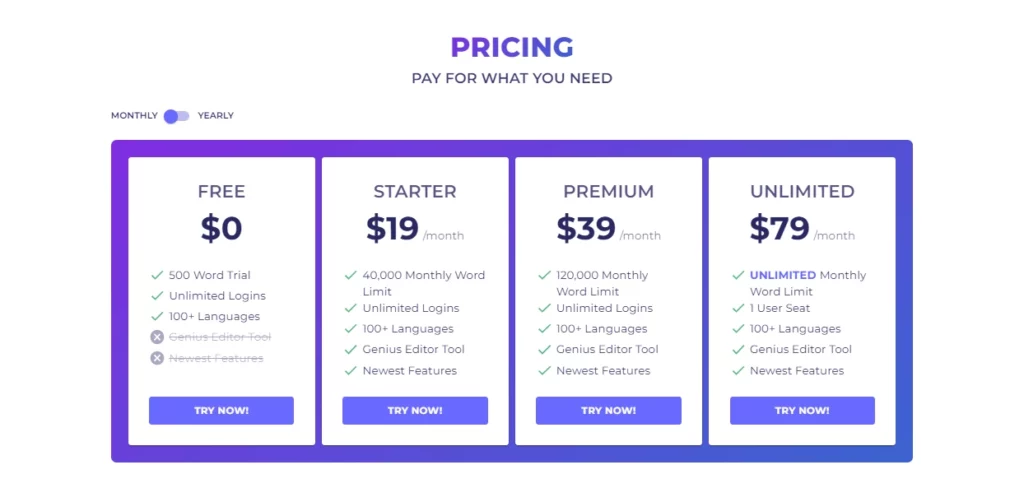1024x502 pixels.
Task: Click the checkmark beside Unlimited Logins in Free
Action: tap(157, 296)
